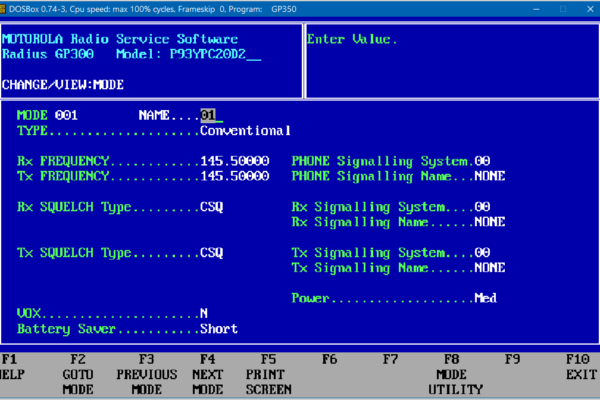
Task: Click the Tx FREQUENCY value 145.50000
Action: 235,176
